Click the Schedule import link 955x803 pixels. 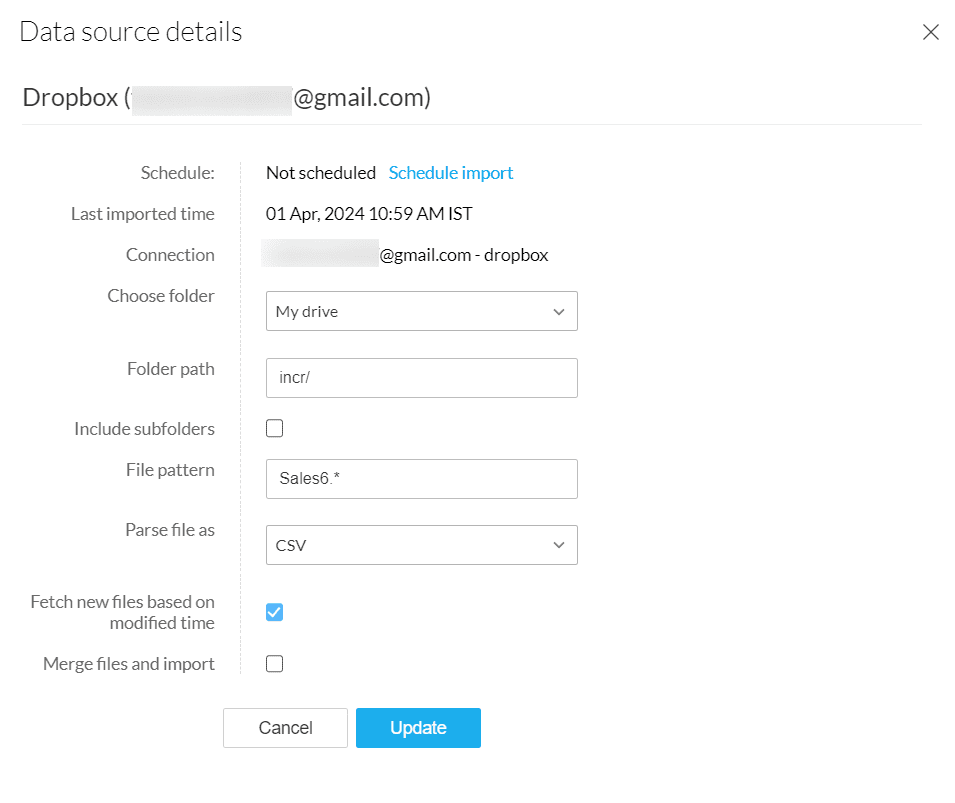451,173
